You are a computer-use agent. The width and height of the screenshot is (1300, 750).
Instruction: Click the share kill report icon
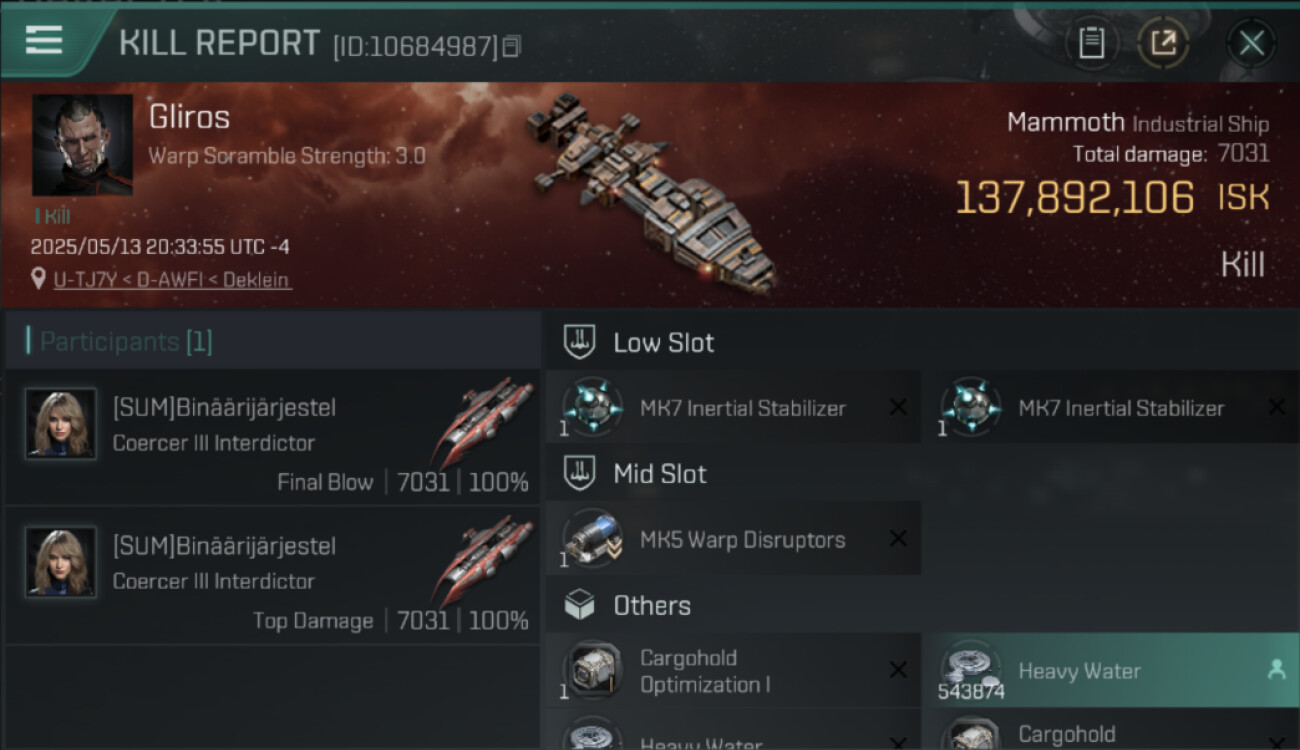(1162, 43)
